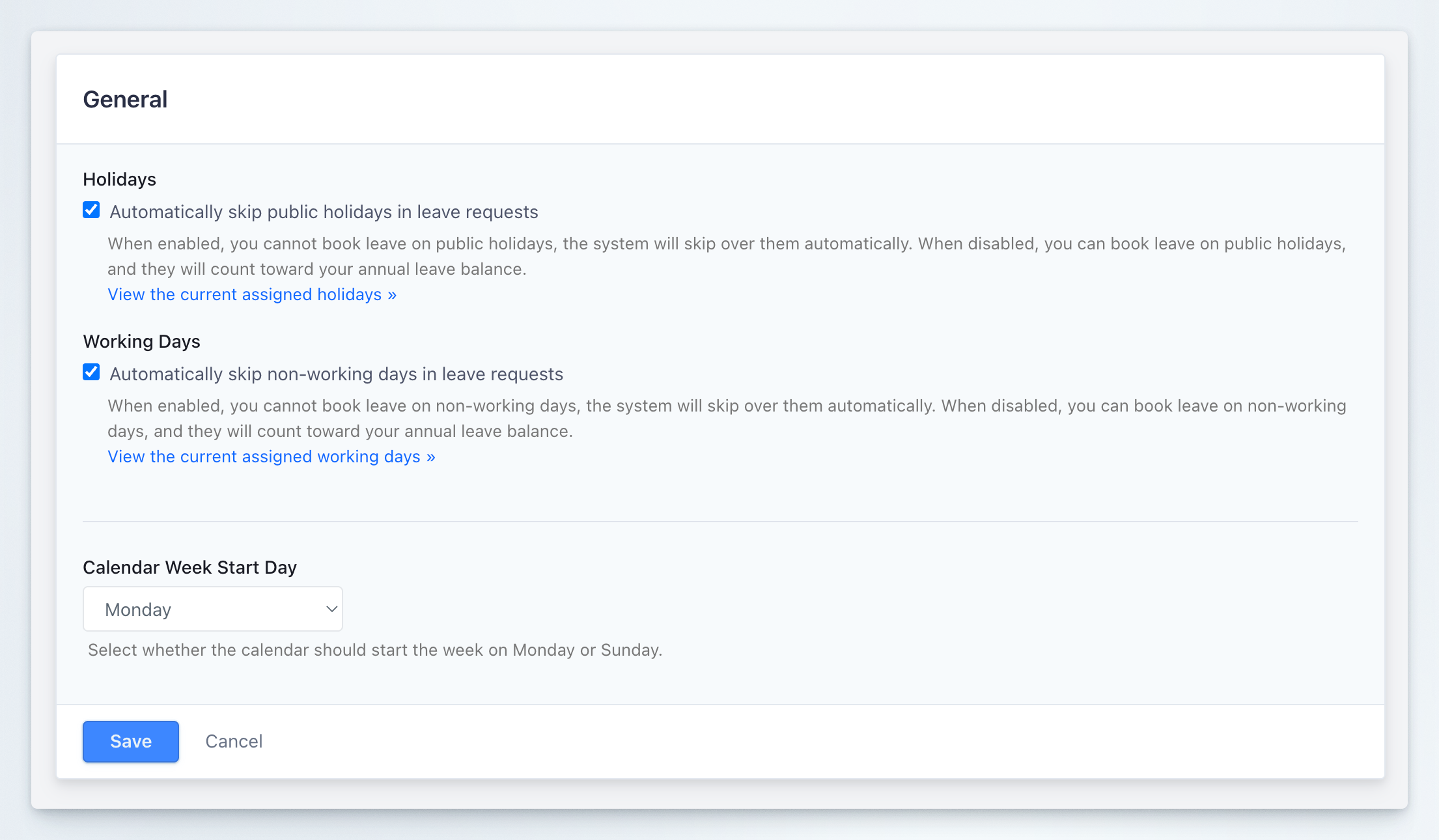
Task: Cancel the settings changes
Action: coord(234,742)
